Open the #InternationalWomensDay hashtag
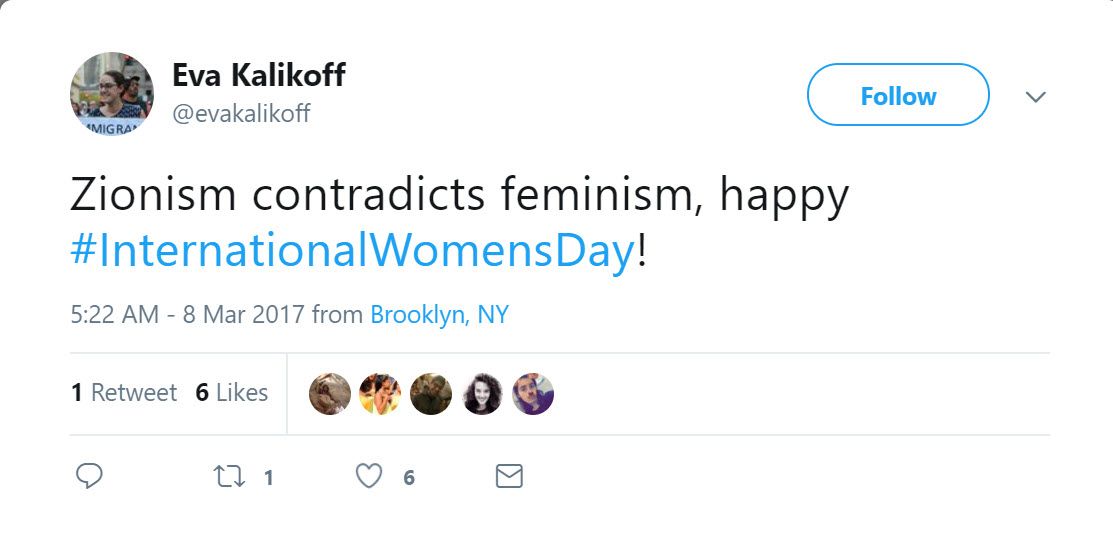The width and height of the screenshot is (1113, 536). [x=352, y=250]
